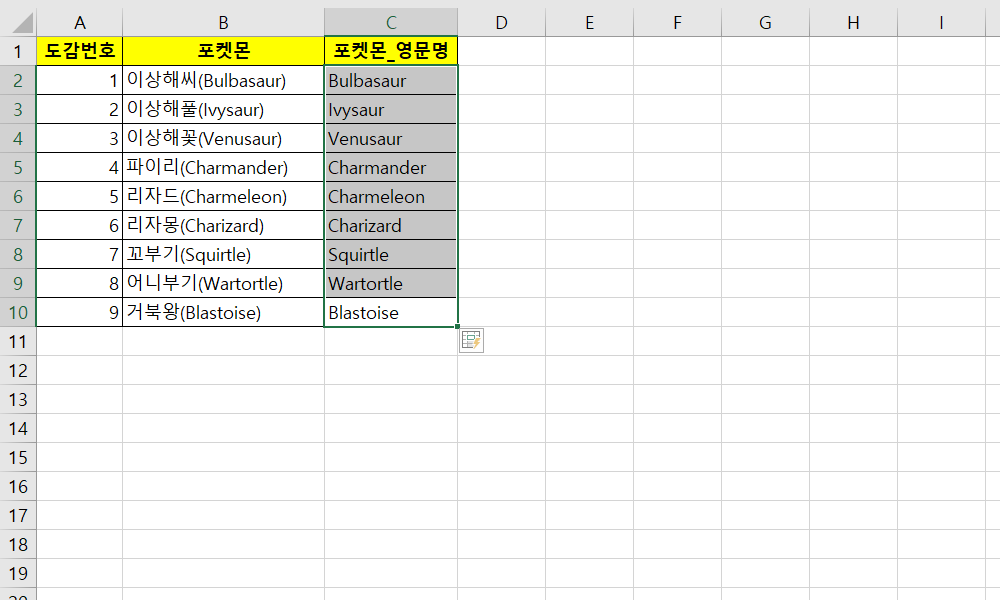This screenshot has height=600, width=1000.
Task: Click cell Wartortle in column C
Action: pos(391,284)
